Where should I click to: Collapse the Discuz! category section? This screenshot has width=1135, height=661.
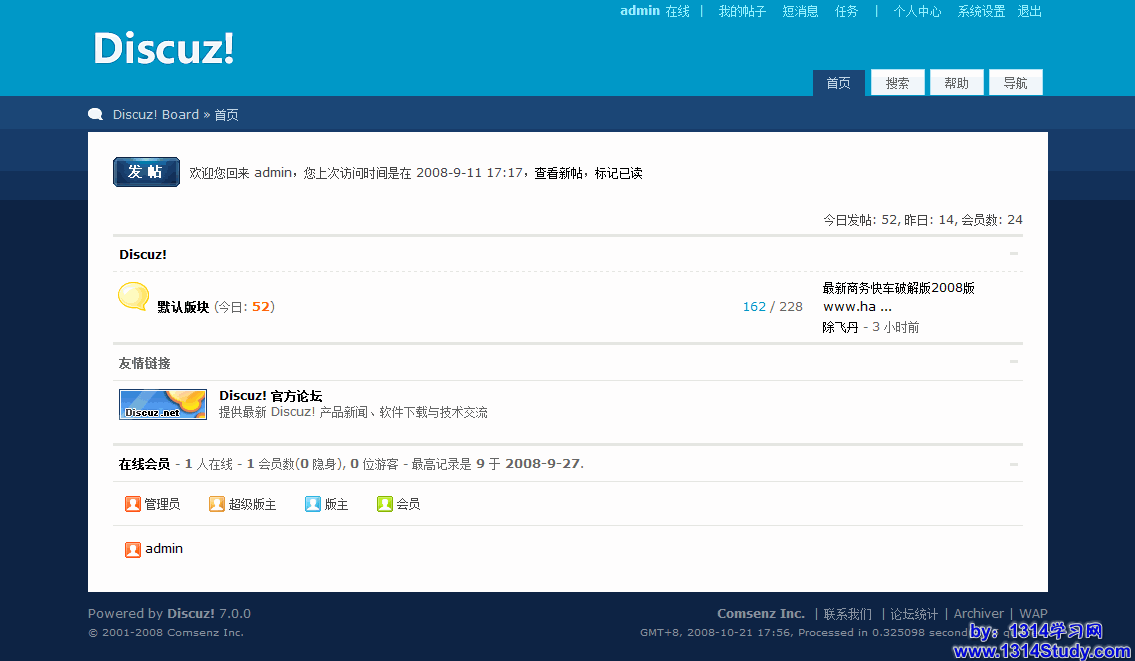click(1014, 254)
